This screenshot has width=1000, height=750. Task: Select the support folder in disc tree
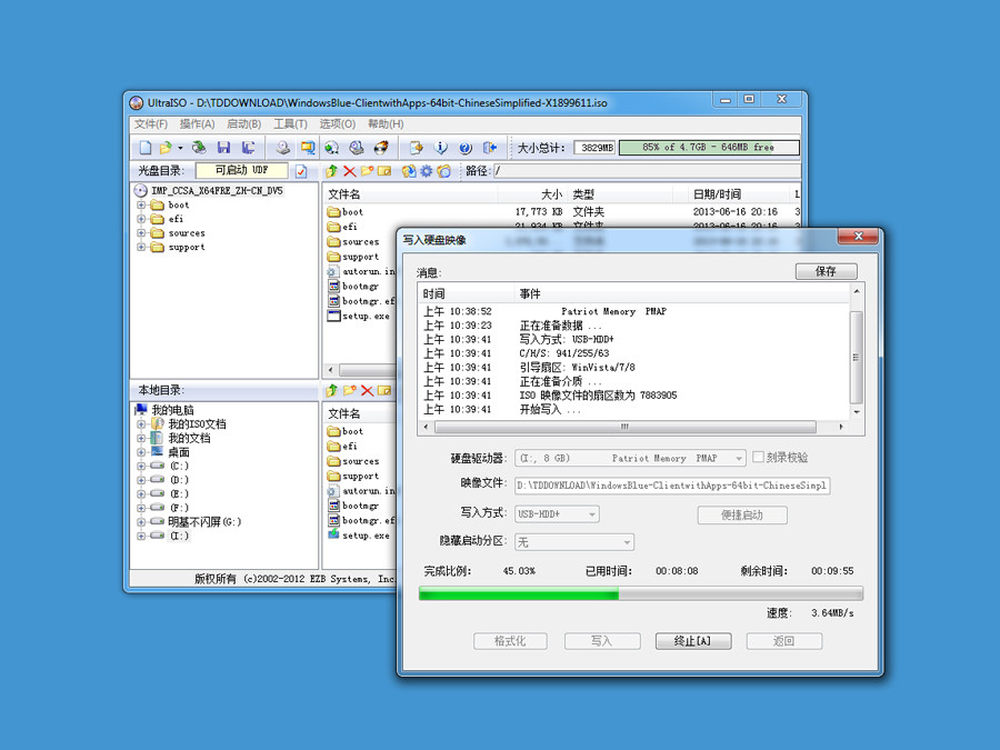tap(186, 247)
